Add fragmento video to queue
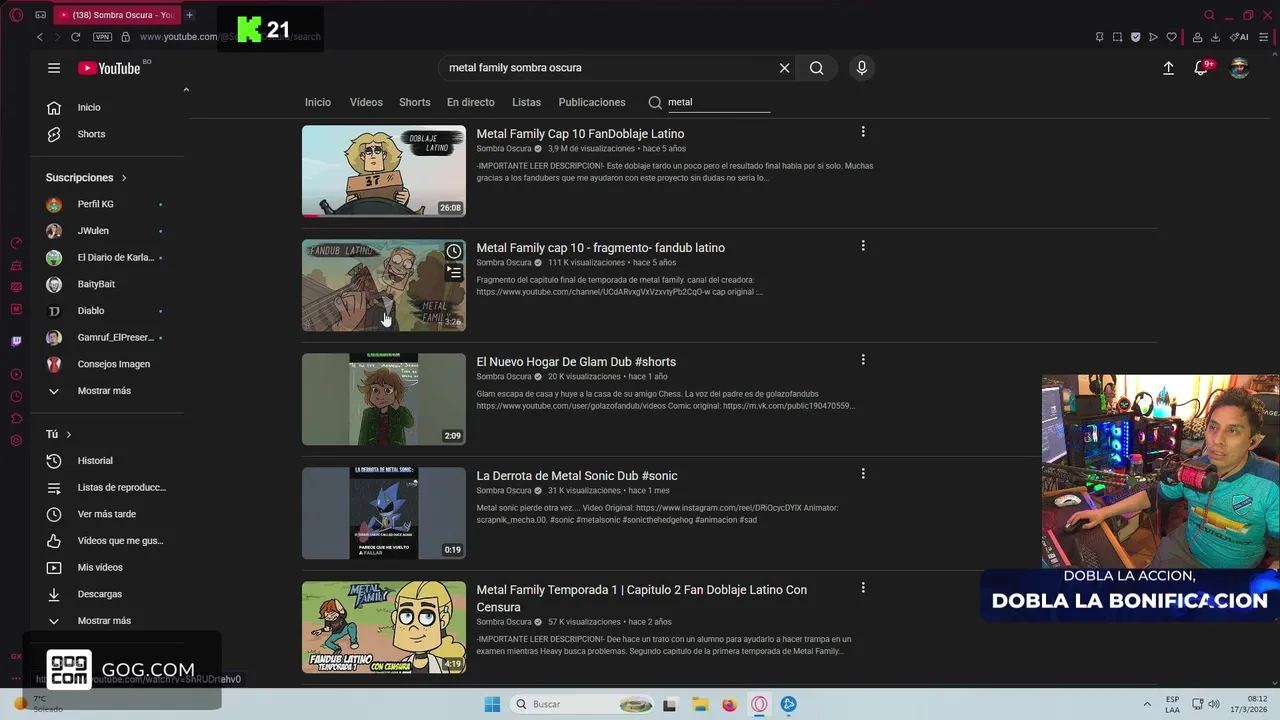The width and height of the screenshot is (1280, 720). [x=454, y=272]
